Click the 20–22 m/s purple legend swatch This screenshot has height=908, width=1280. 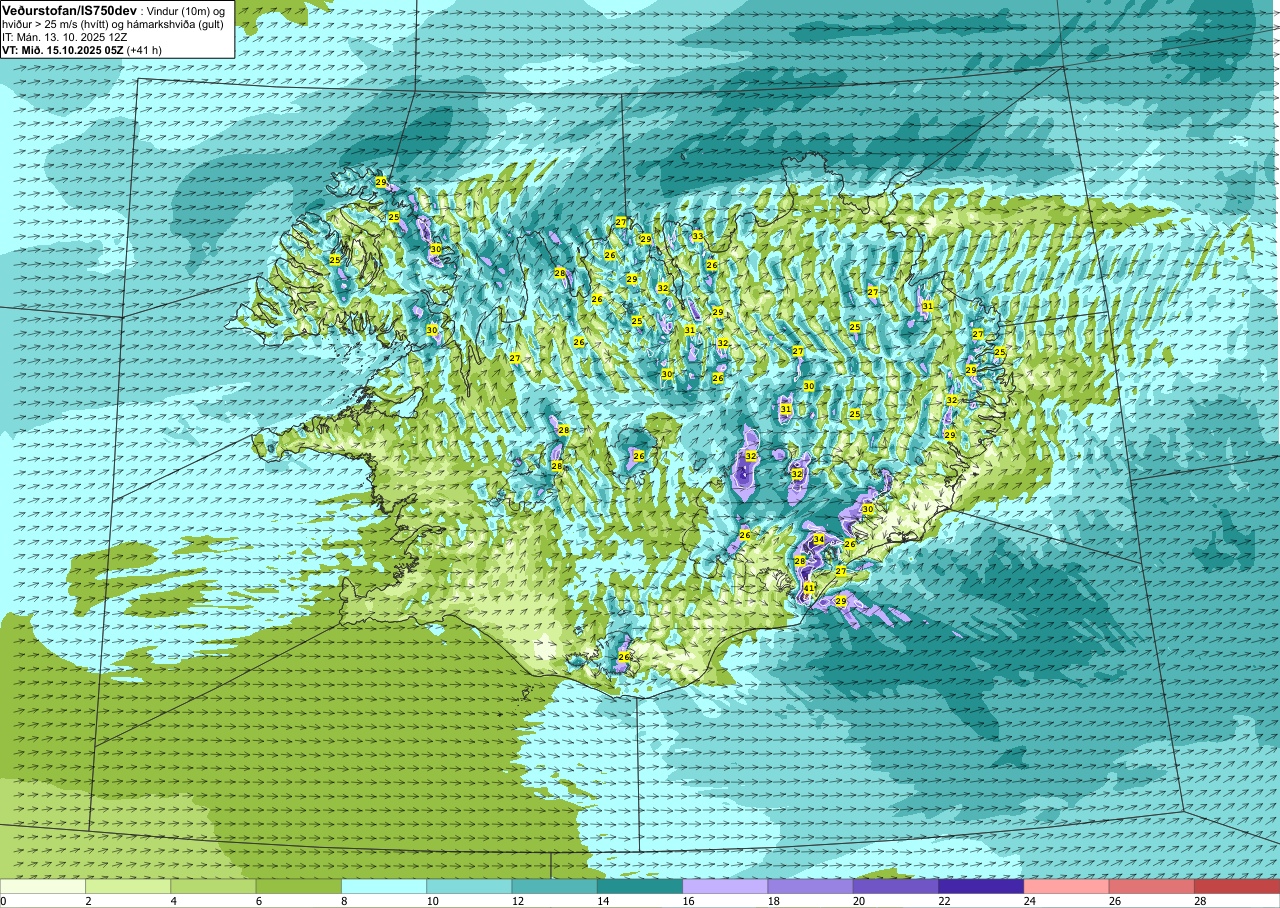895,886
